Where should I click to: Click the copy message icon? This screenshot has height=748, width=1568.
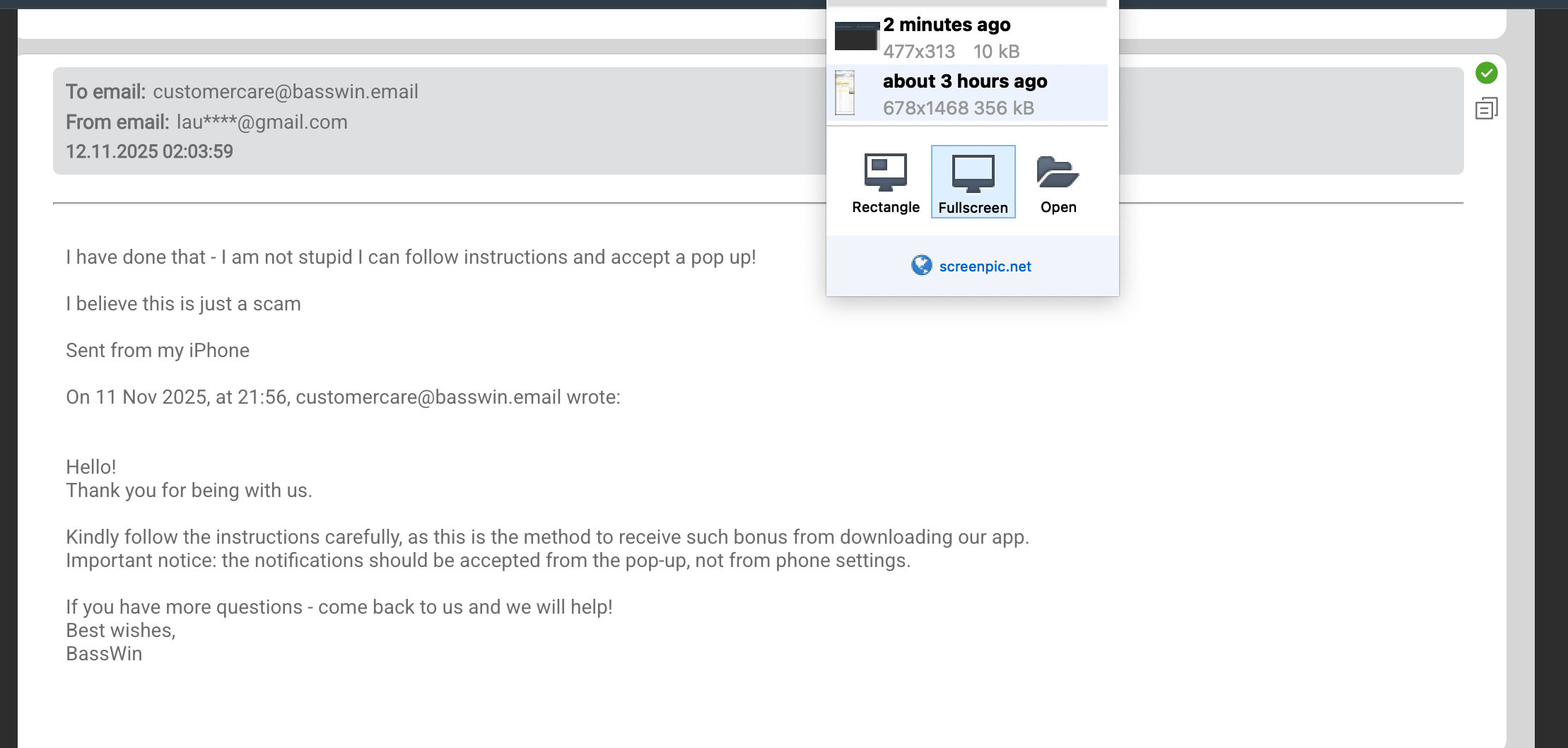click(x=1486, y=109)
